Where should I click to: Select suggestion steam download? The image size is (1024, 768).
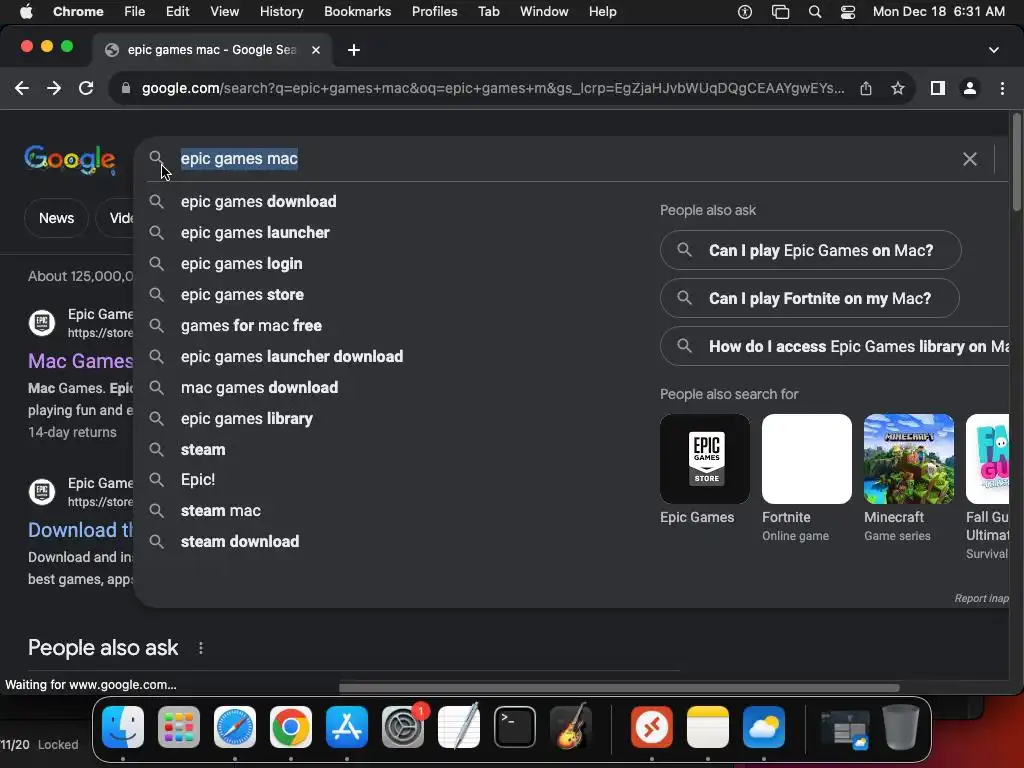click(240, 541)
